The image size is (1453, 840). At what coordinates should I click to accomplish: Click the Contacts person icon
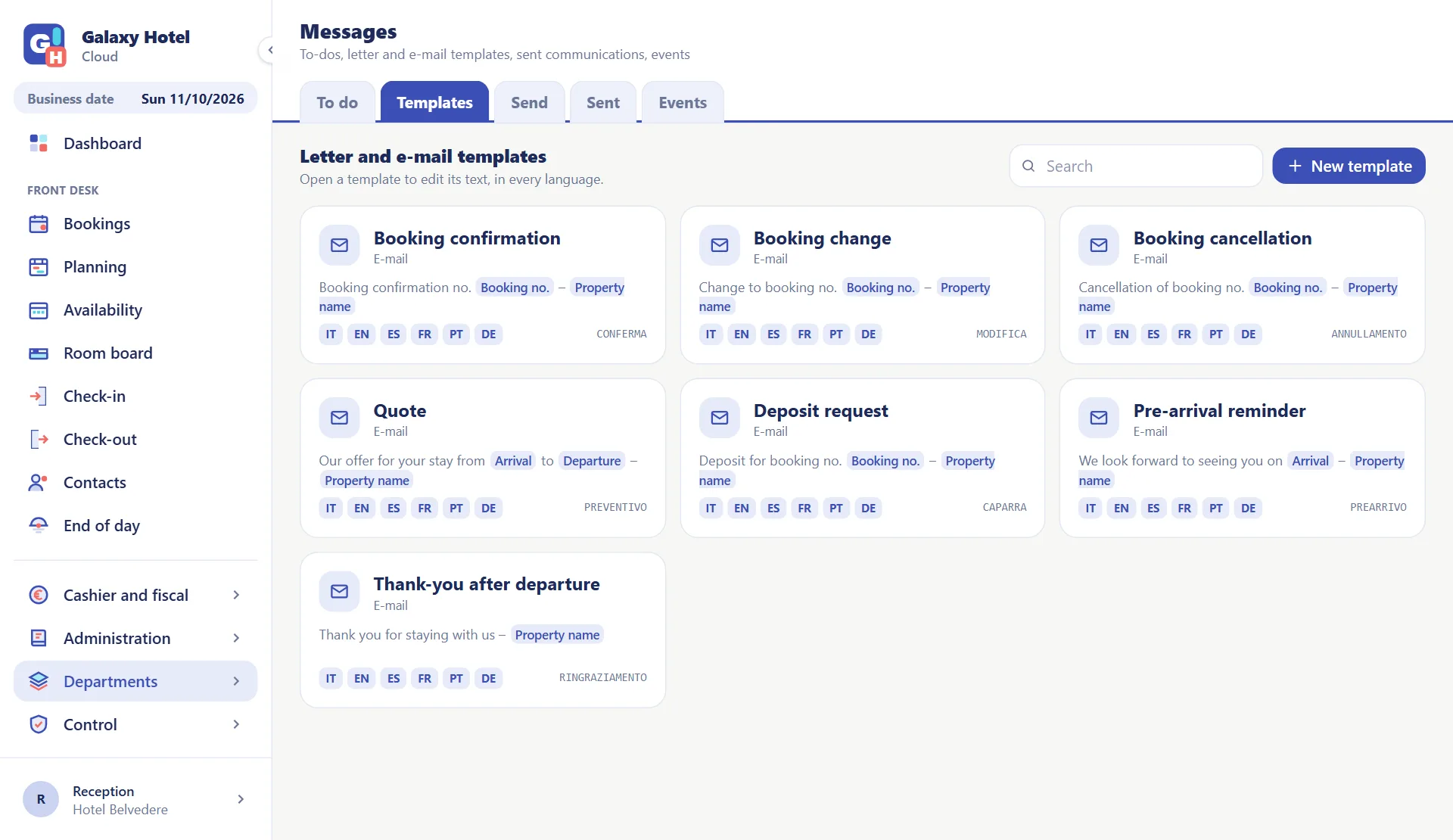(39, 482)
